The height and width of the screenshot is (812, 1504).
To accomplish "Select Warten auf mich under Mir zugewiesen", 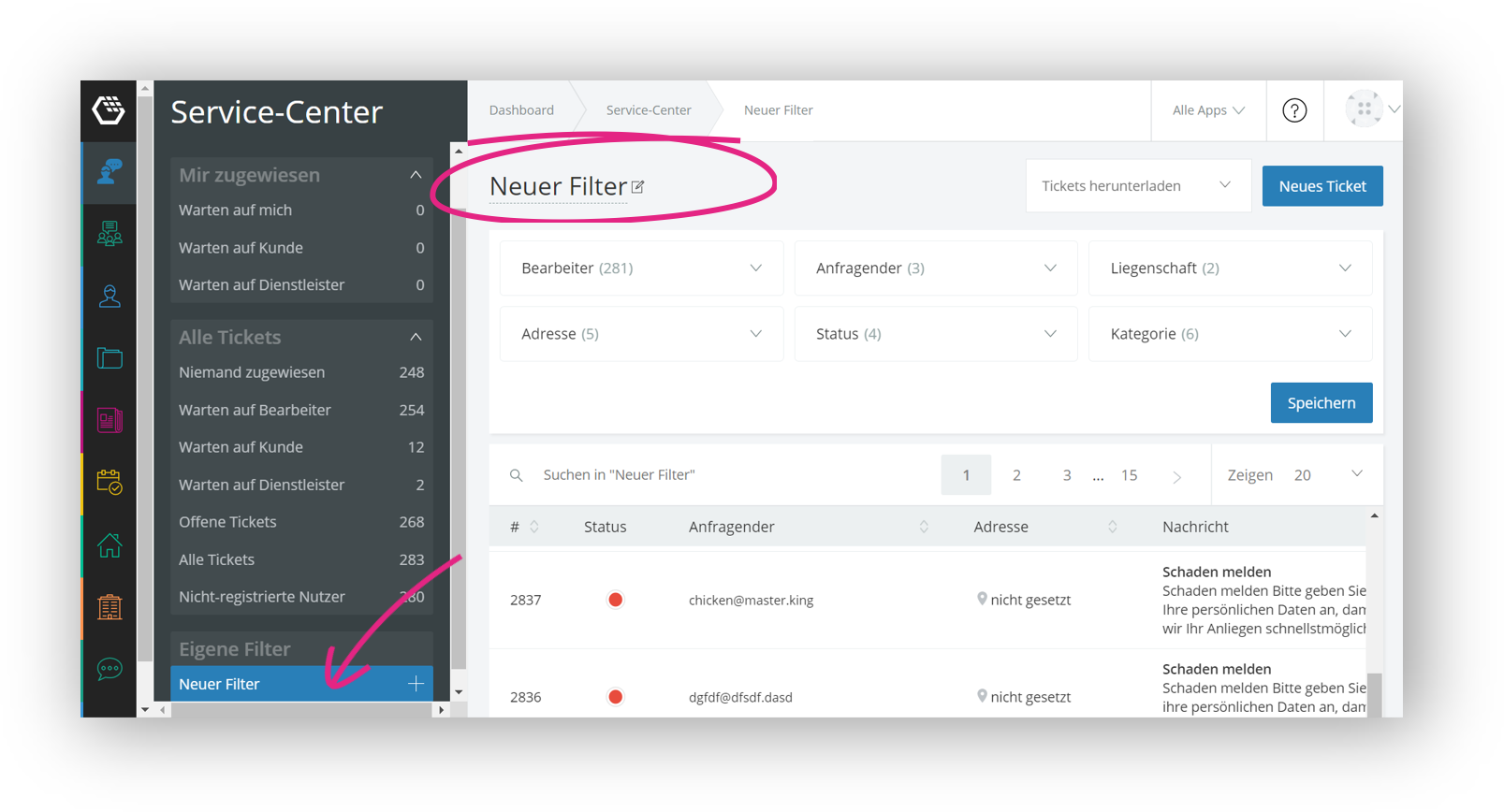I will point(301,210).
